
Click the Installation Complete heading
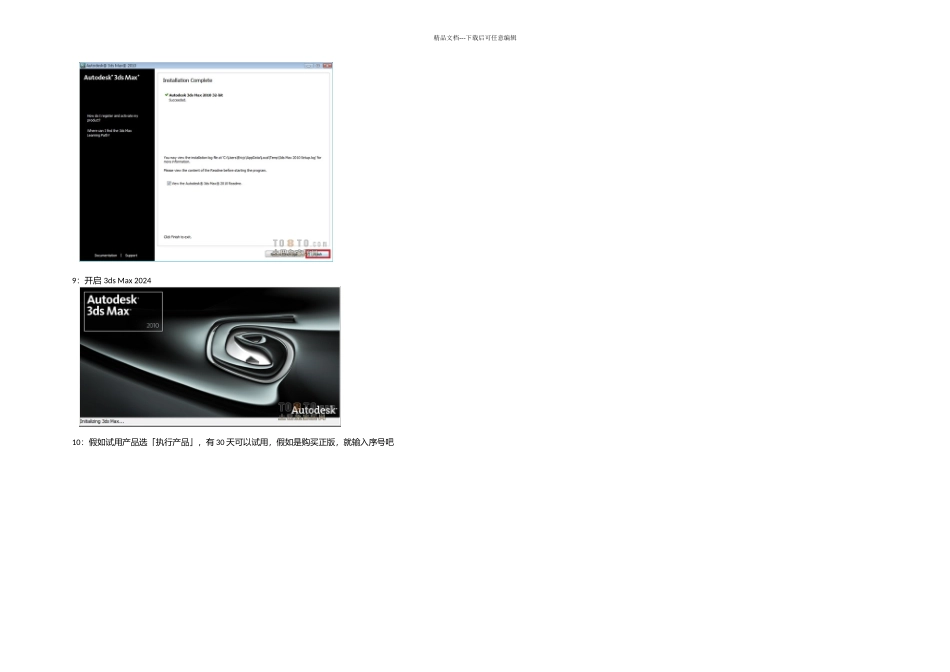[x=188, y=80]
